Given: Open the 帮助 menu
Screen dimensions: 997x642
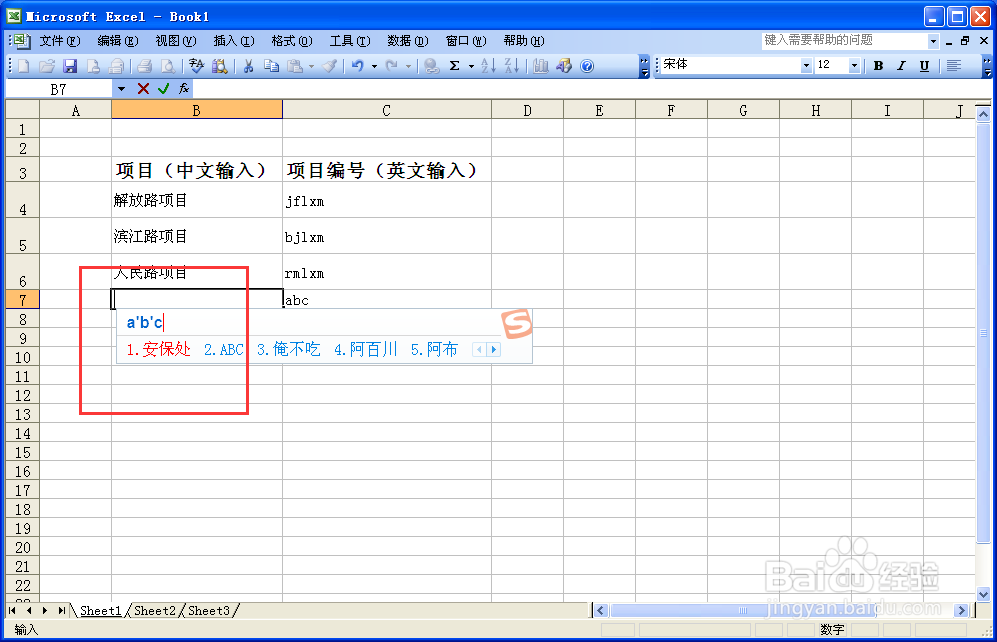Looking at the screenshot, I should tap(523, 41).
